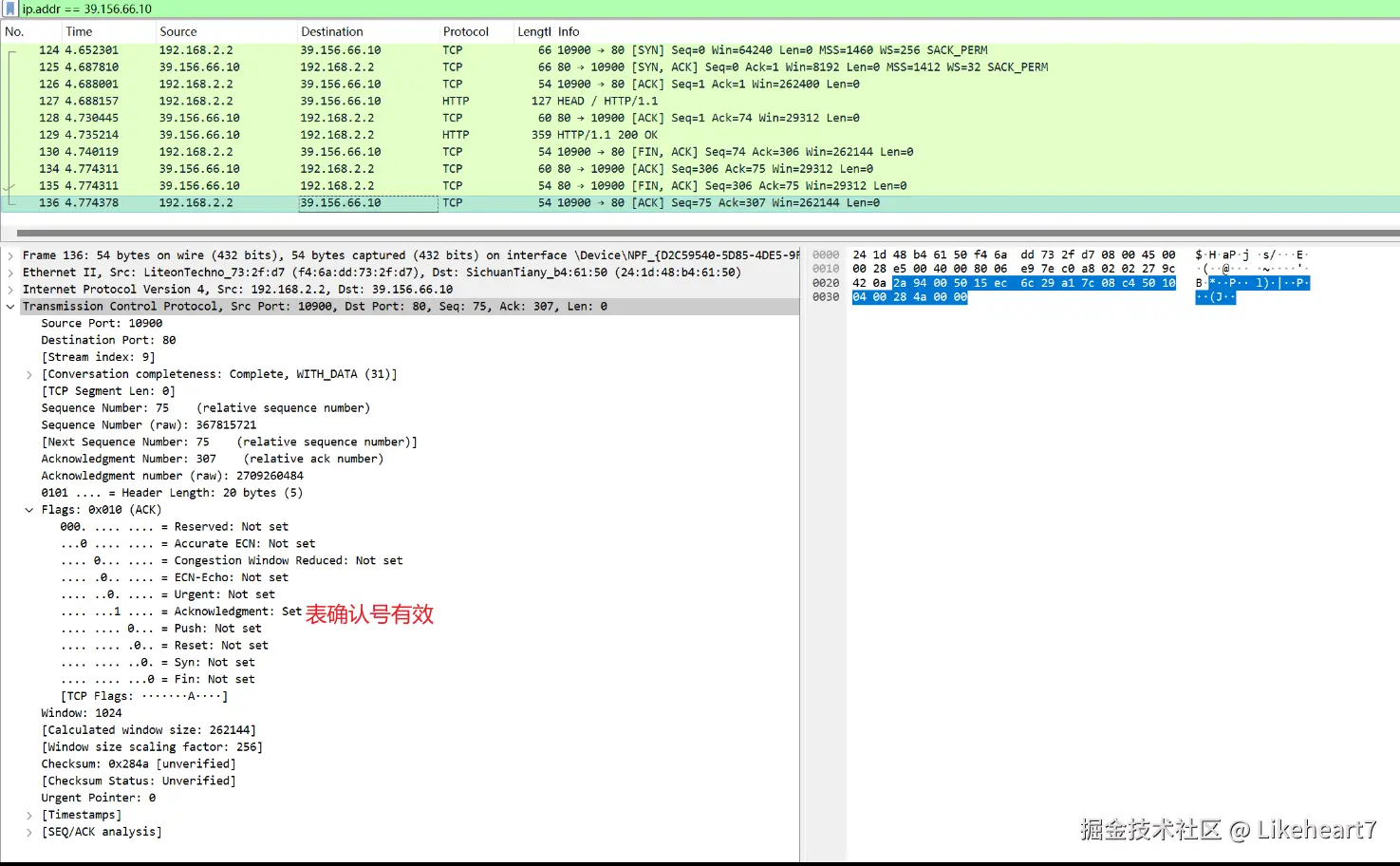The image size is (1400, 866).
Task: Click hex dump row at offset 0000
Action: click(x=1014, y=255)
